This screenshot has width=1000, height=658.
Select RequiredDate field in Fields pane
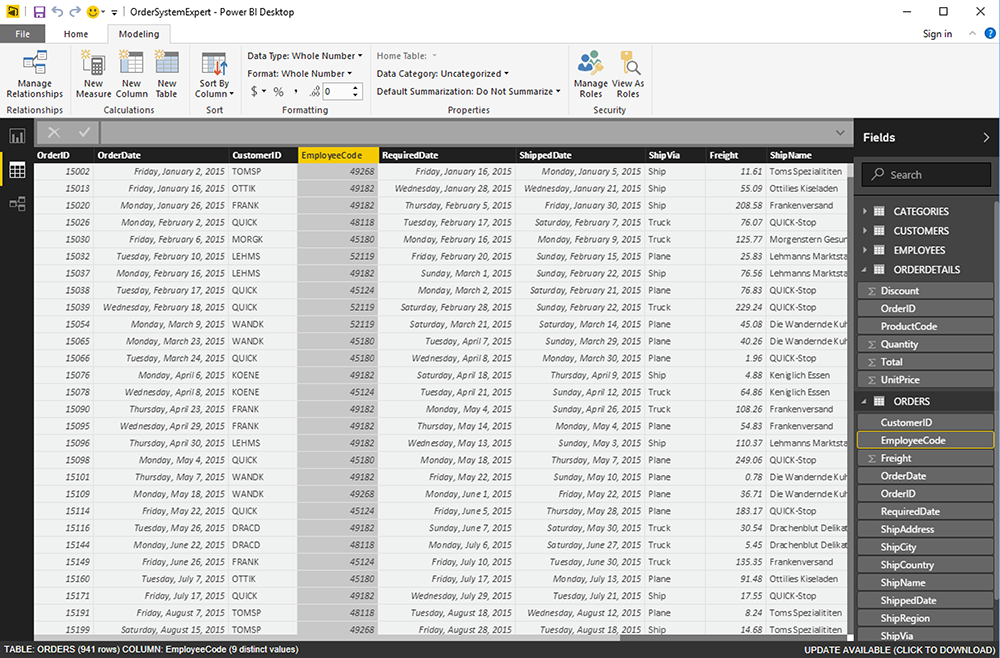[x=925, y=511]
